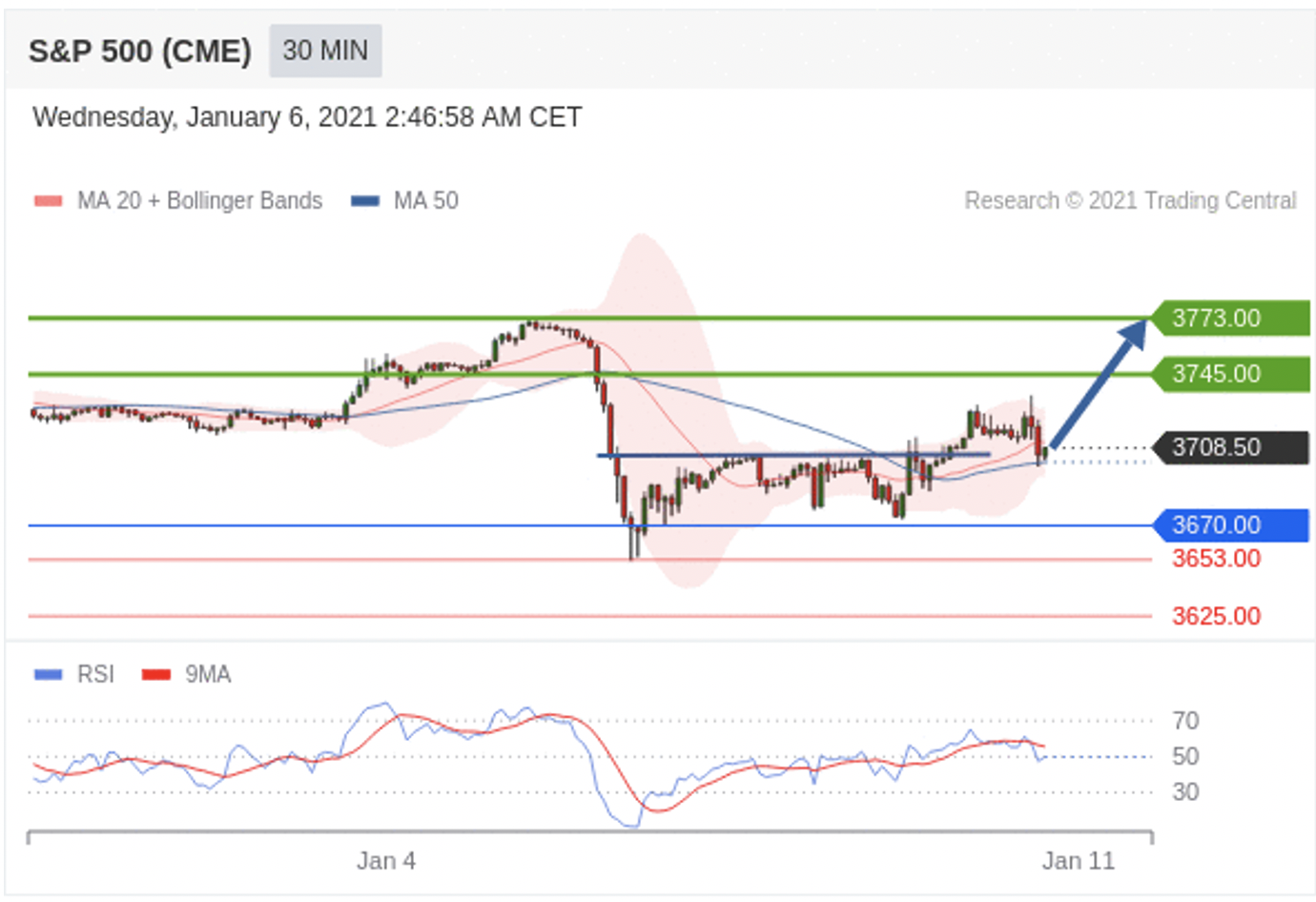This screenshot has height=902, width=1316.
Task: Click the MA 20 + Bollinger Bands legend swatch
Action: (48, 200)
